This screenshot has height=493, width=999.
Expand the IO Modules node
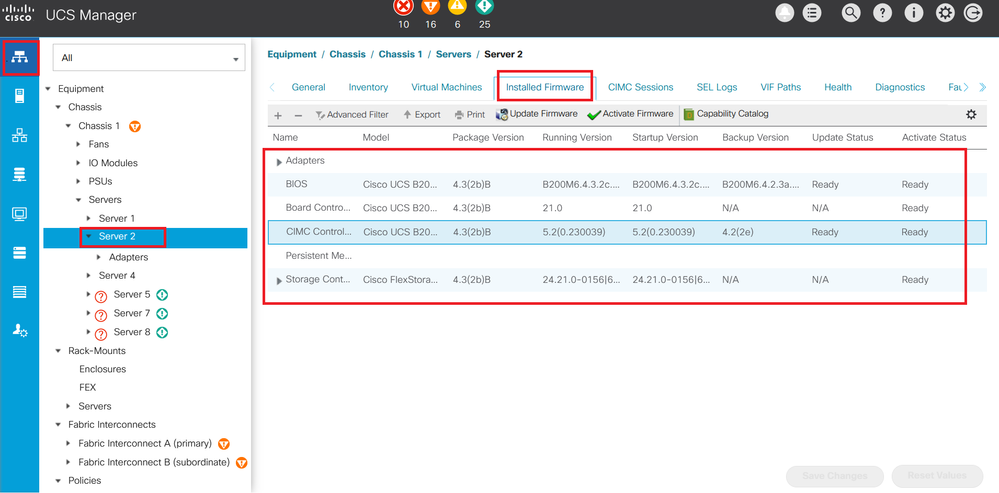[x=79, y=163]
